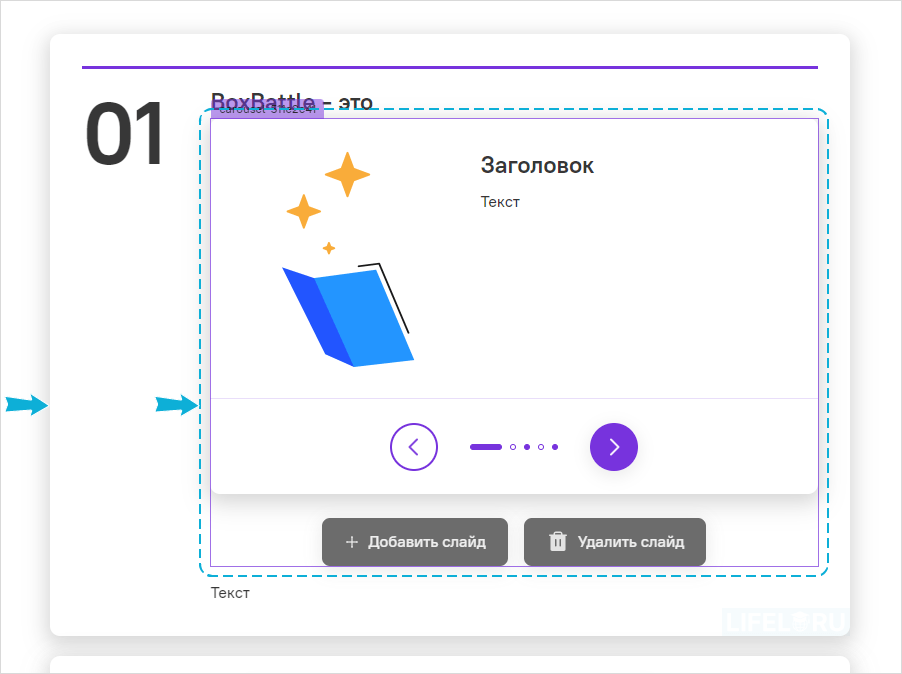Click the Добавить слайд button
Viewport: 902px width, 674px height.
[x=415, y=542]
